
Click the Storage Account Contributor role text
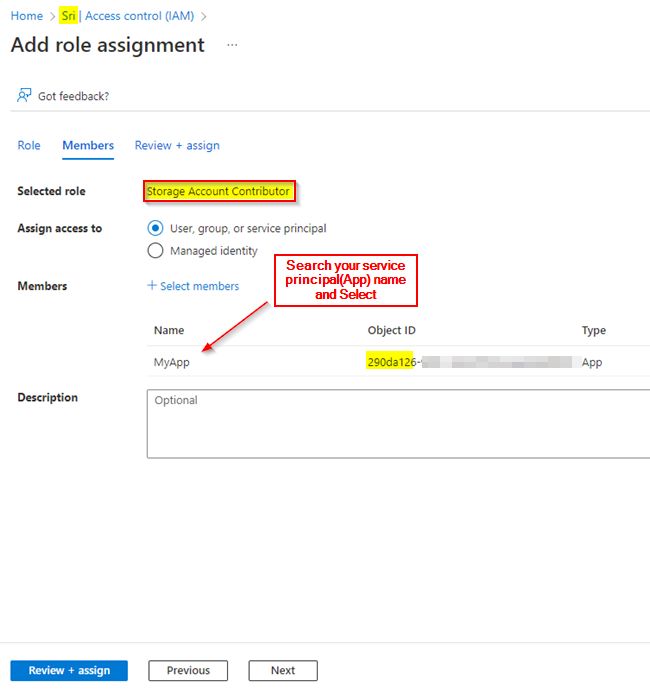(218, 191)
